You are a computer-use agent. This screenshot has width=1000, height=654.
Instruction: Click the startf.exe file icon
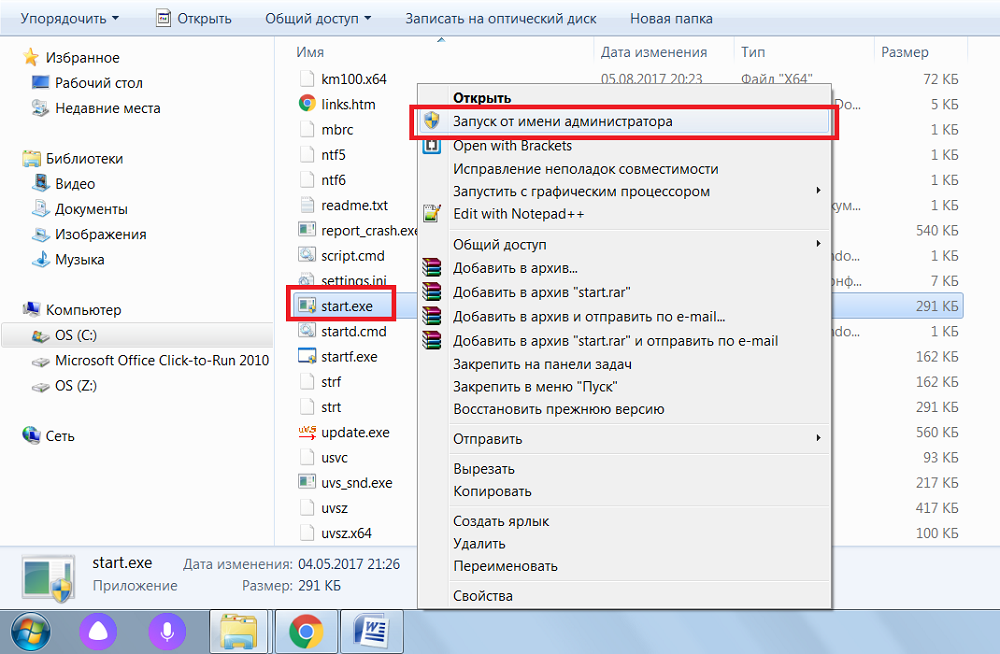click(x=307, y=355)
